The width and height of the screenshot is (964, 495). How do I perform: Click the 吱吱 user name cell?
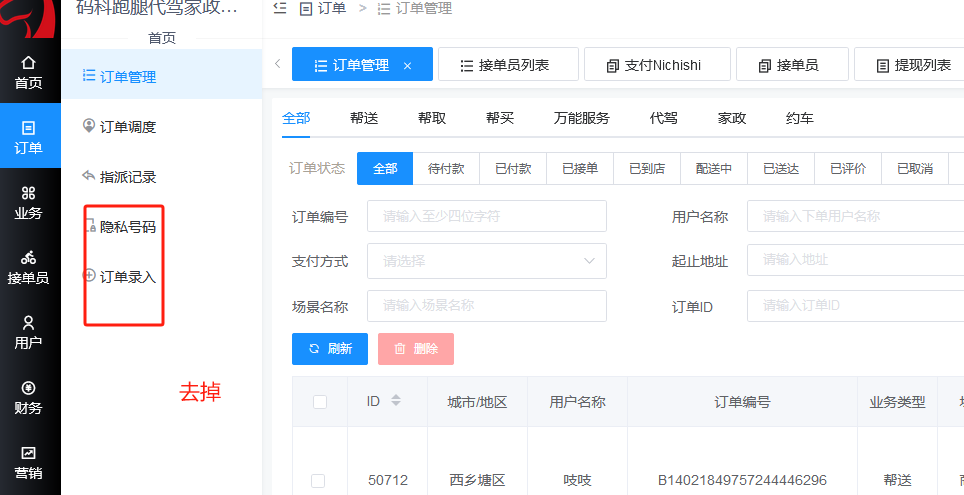click(577, 480)
